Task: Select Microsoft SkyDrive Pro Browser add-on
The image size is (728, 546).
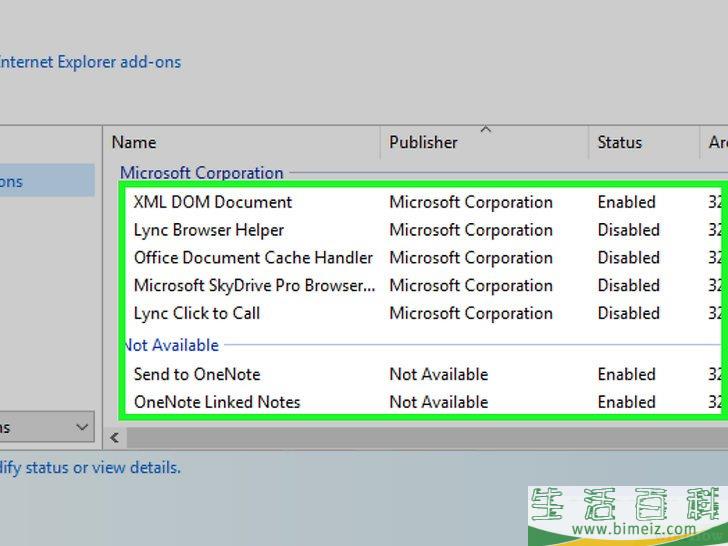Action: (254, 286)
